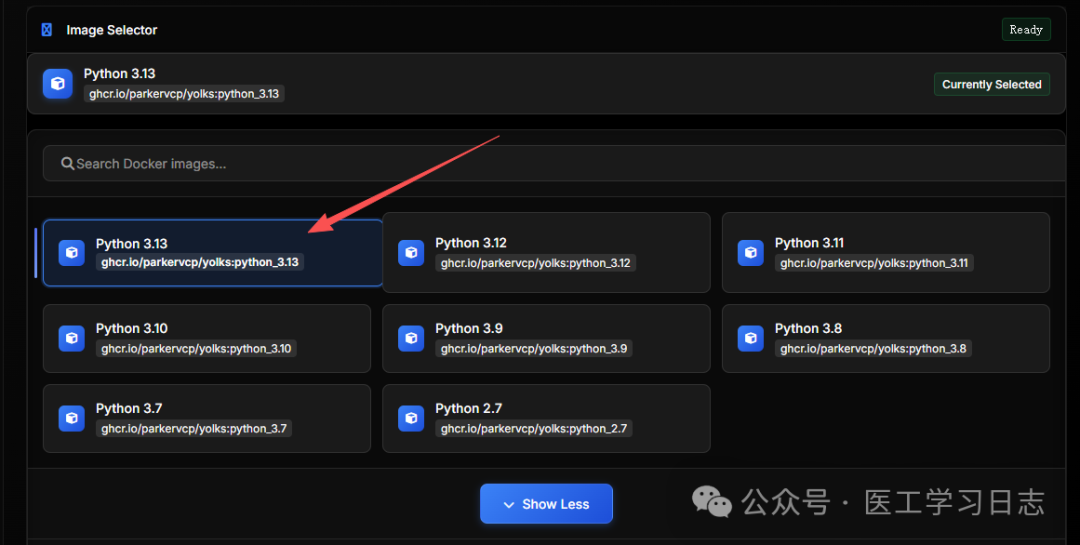Screen dimensions: 1080x545
Task: Click the Python 3.8 cube icon
Action: tap(751, 338)
